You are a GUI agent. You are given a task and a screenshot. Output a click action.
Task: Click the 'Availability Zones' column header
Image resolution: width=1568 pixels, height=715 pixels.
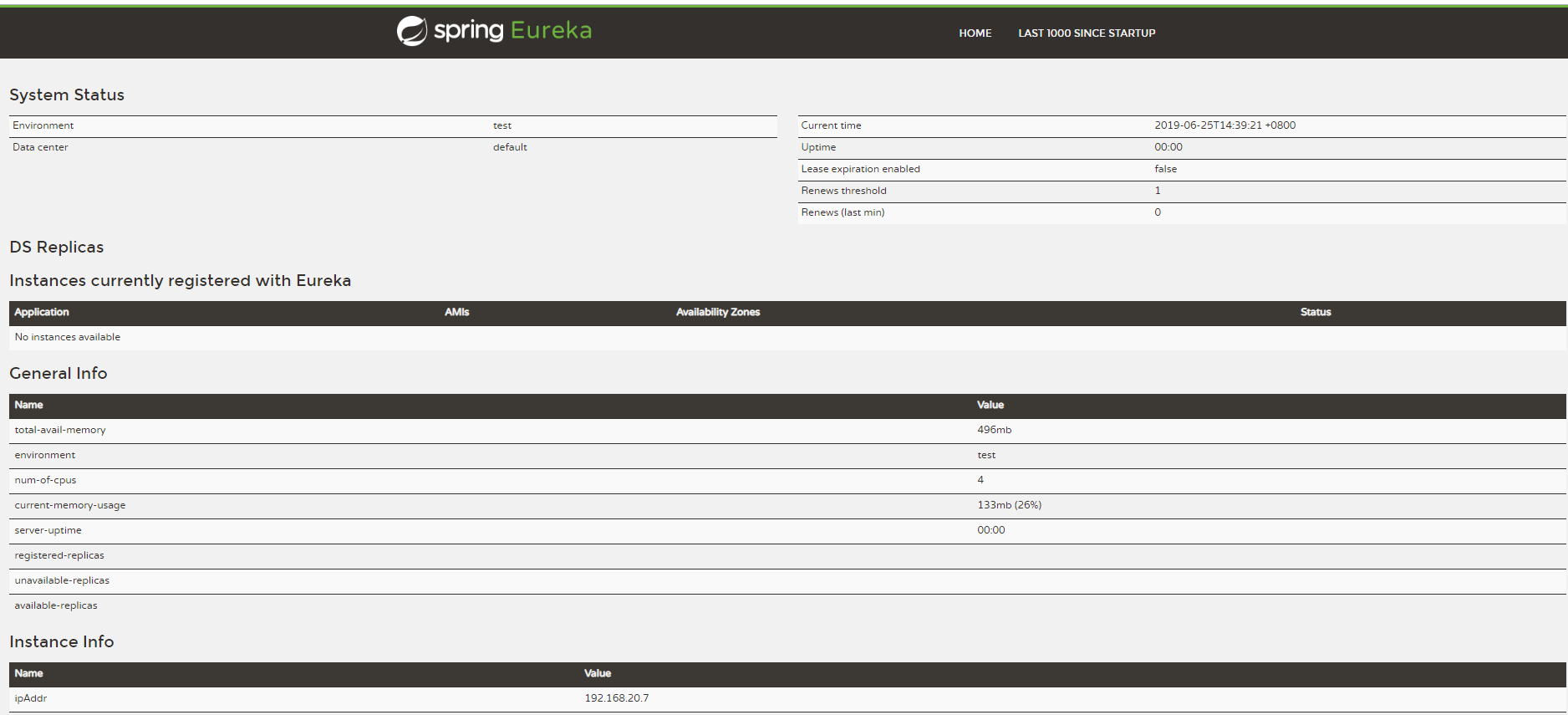718,312
